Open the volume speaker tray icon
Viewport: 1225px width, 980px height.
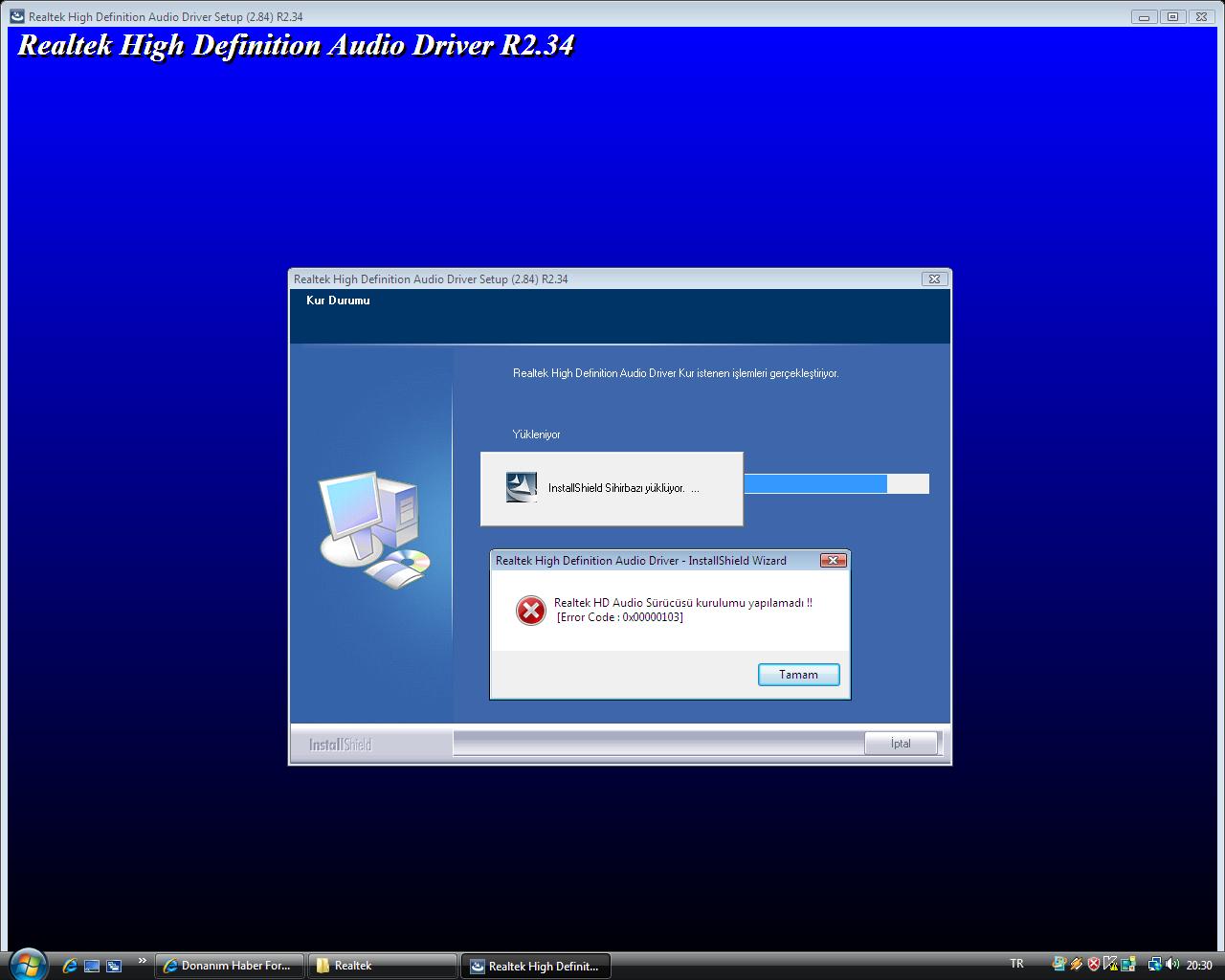pyautogui.click(x=1172, y=965)
